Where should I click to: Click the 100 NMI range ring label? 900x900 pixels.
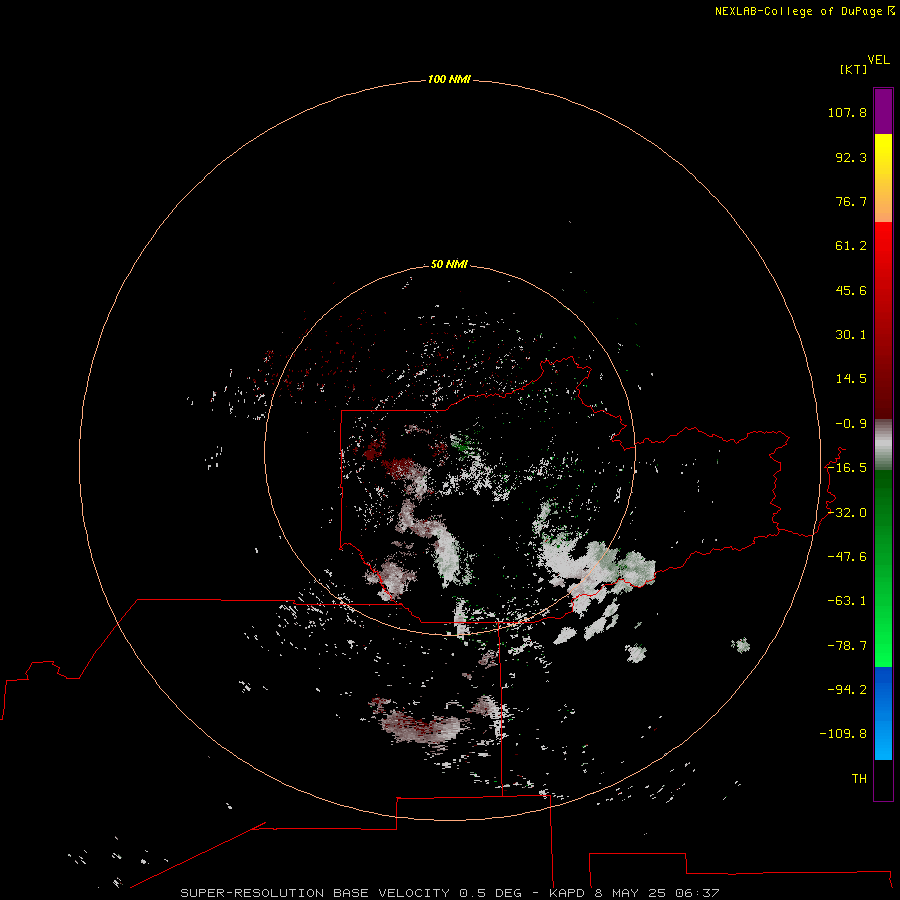449,79
